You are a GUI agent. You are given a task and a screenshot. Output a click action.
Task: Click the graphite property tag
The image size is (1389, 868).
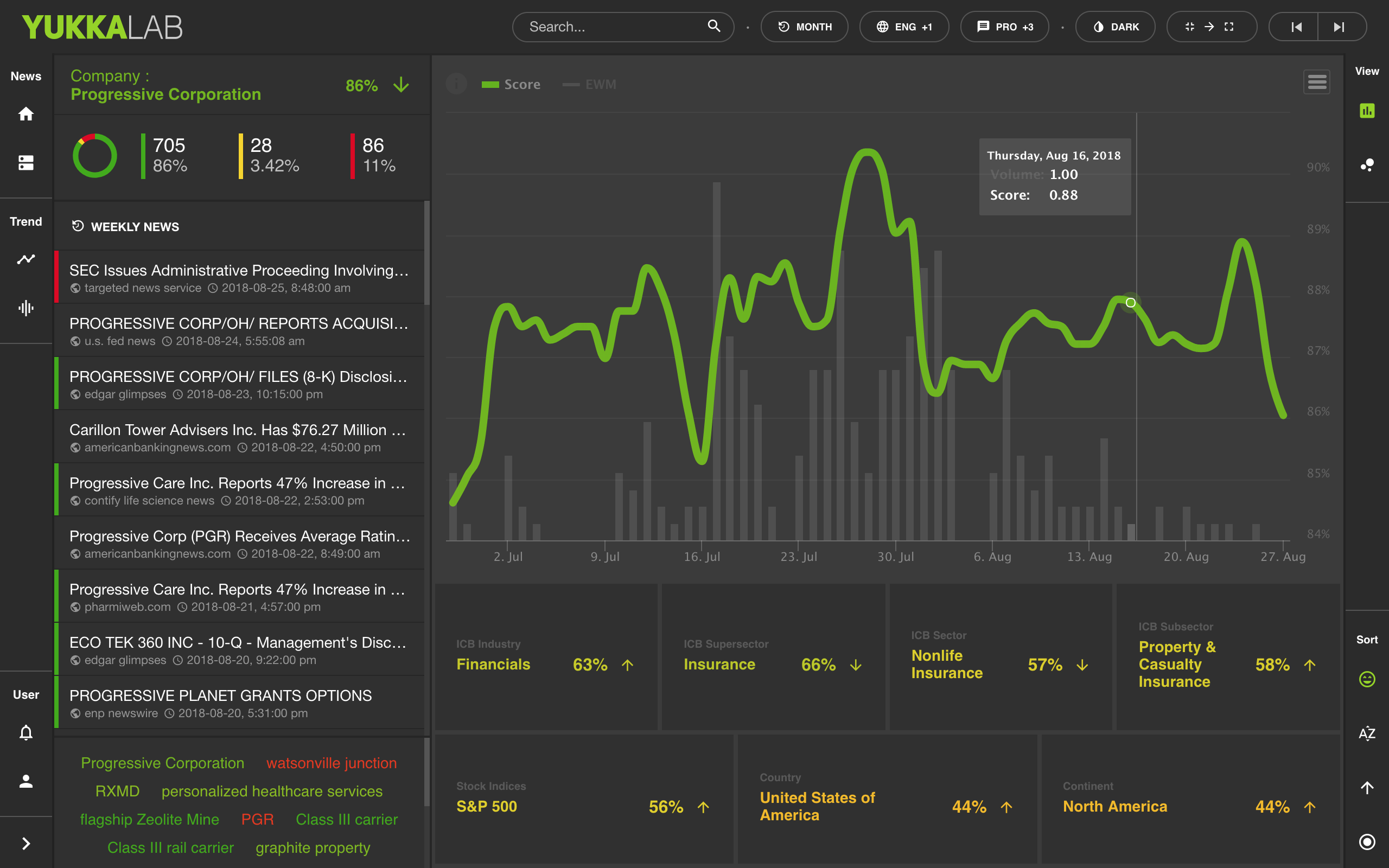pos(313,848)
